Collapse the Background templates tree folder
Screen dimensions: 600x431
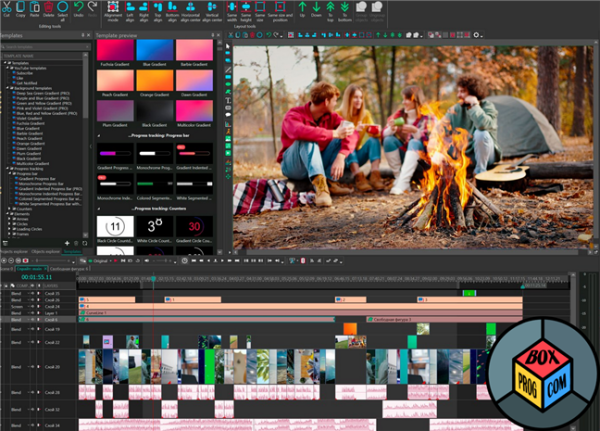[x=5, y=89]
